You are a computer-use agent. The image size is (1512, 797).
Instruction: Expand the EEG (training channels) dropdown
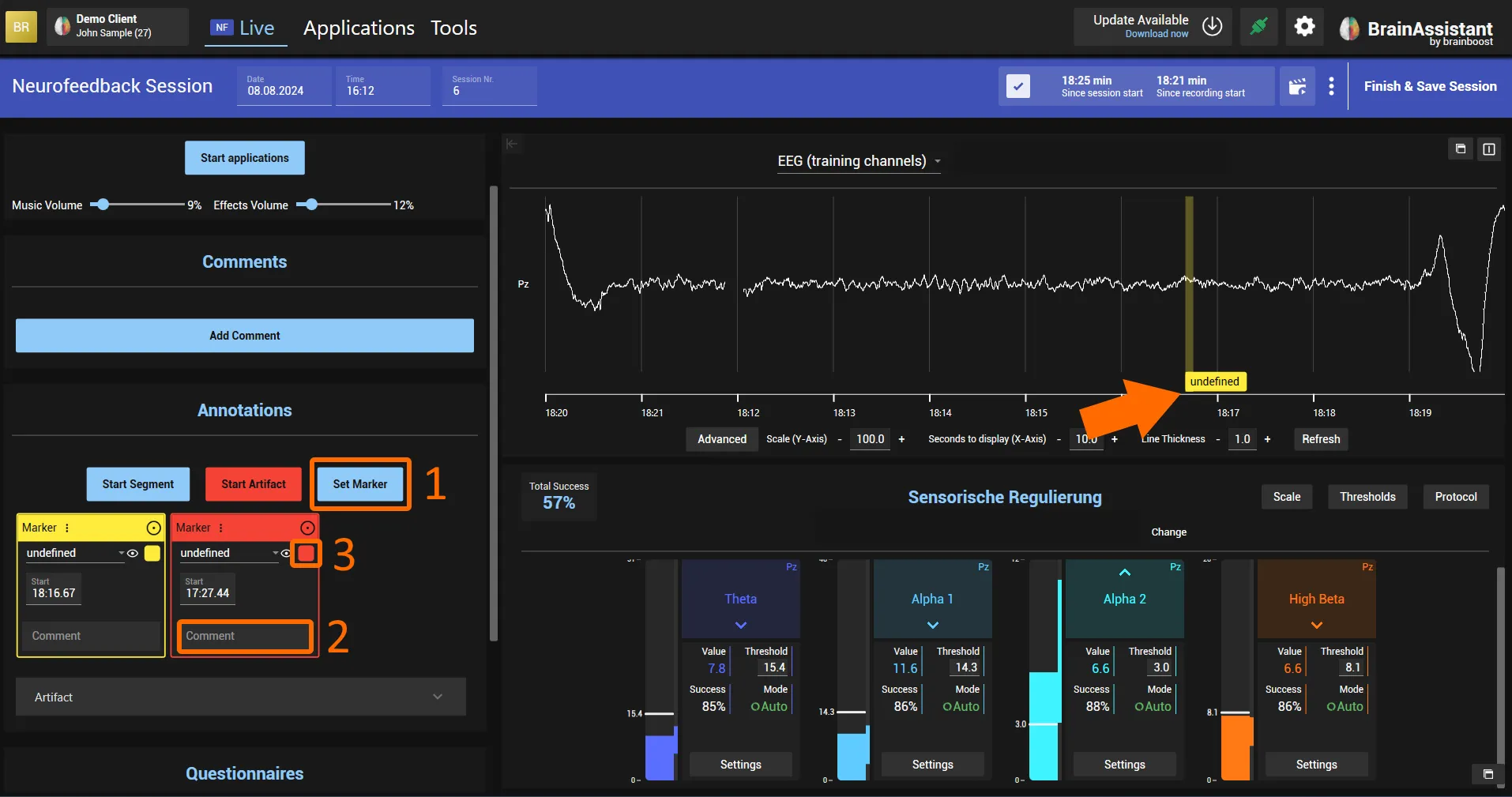[x=859, y=161]
